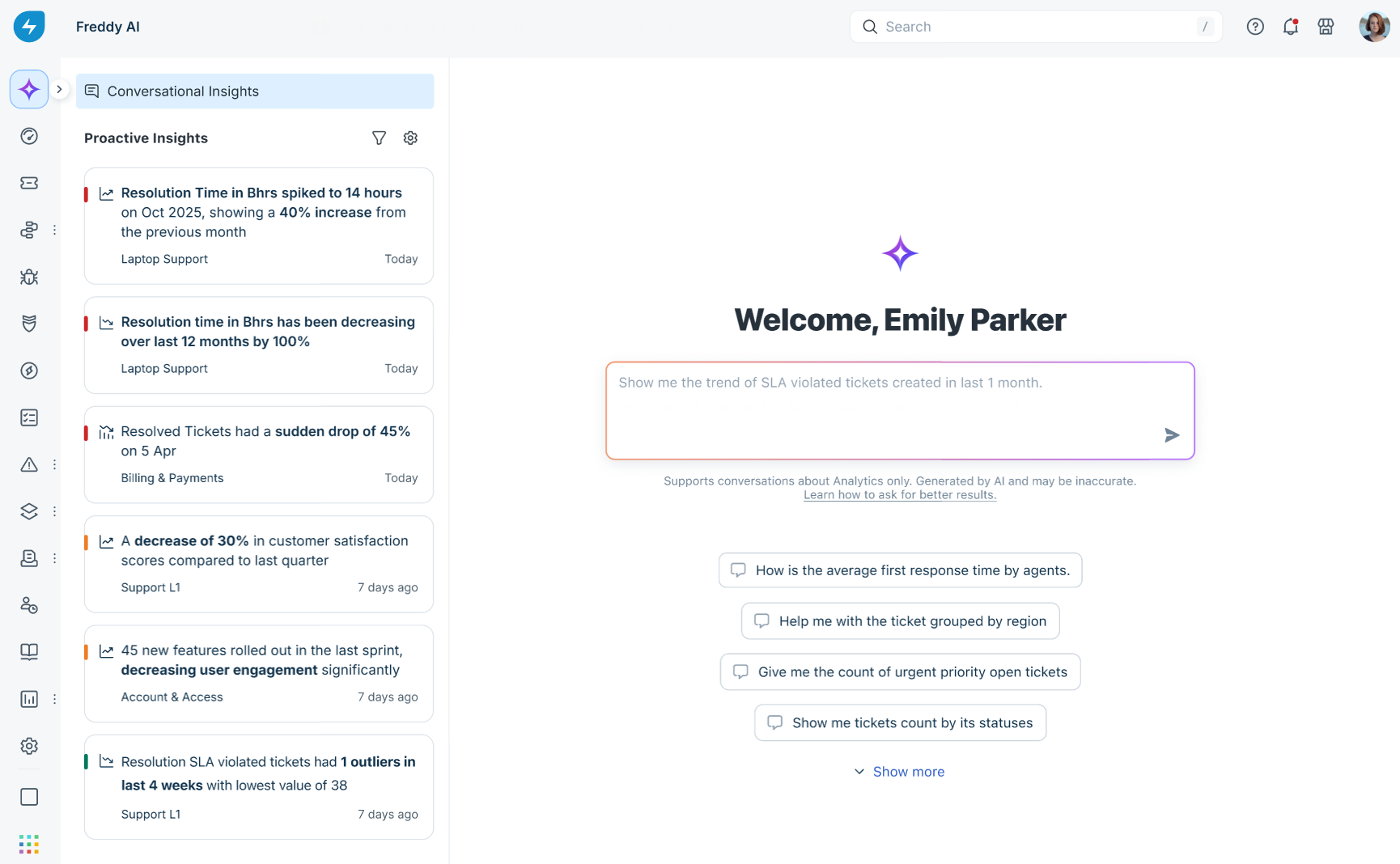Click the Search field in top bar
The width and height of the screenshot is (1400, 864).
point(1036,27)
